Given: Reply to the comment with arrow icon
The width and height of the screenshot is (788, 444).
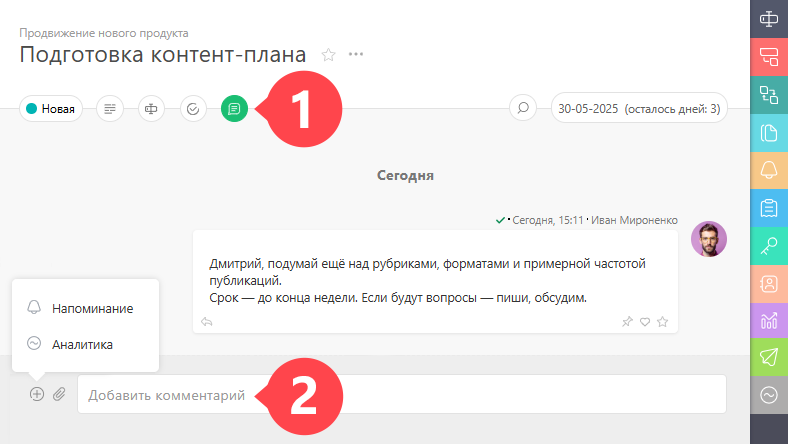Looking at the screenshot, I should pos(207,322).
